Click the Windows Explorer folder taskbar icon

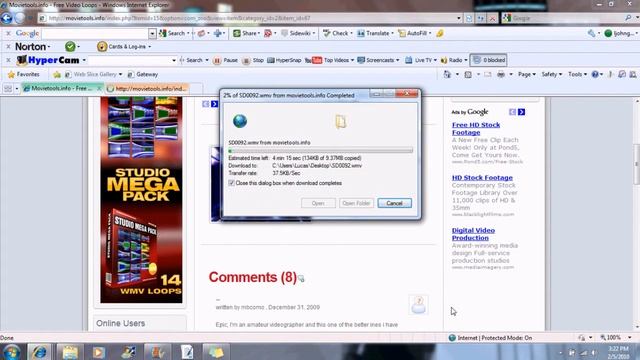(x=69, y=352)
